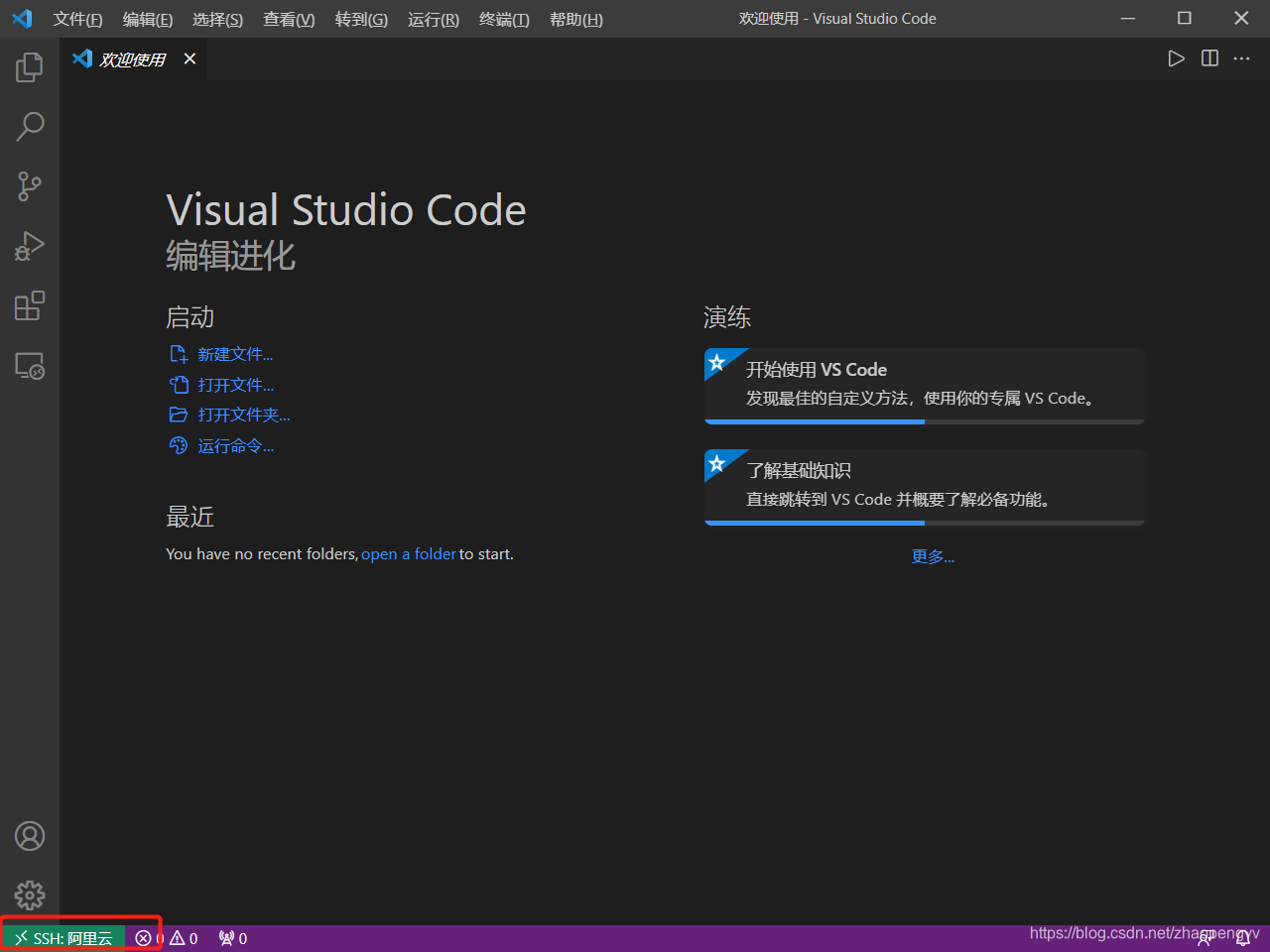Open the 开始使用 VS Code walkthrough card
The height and width of the screenshot is (952, 1270).
click(925, 385)
